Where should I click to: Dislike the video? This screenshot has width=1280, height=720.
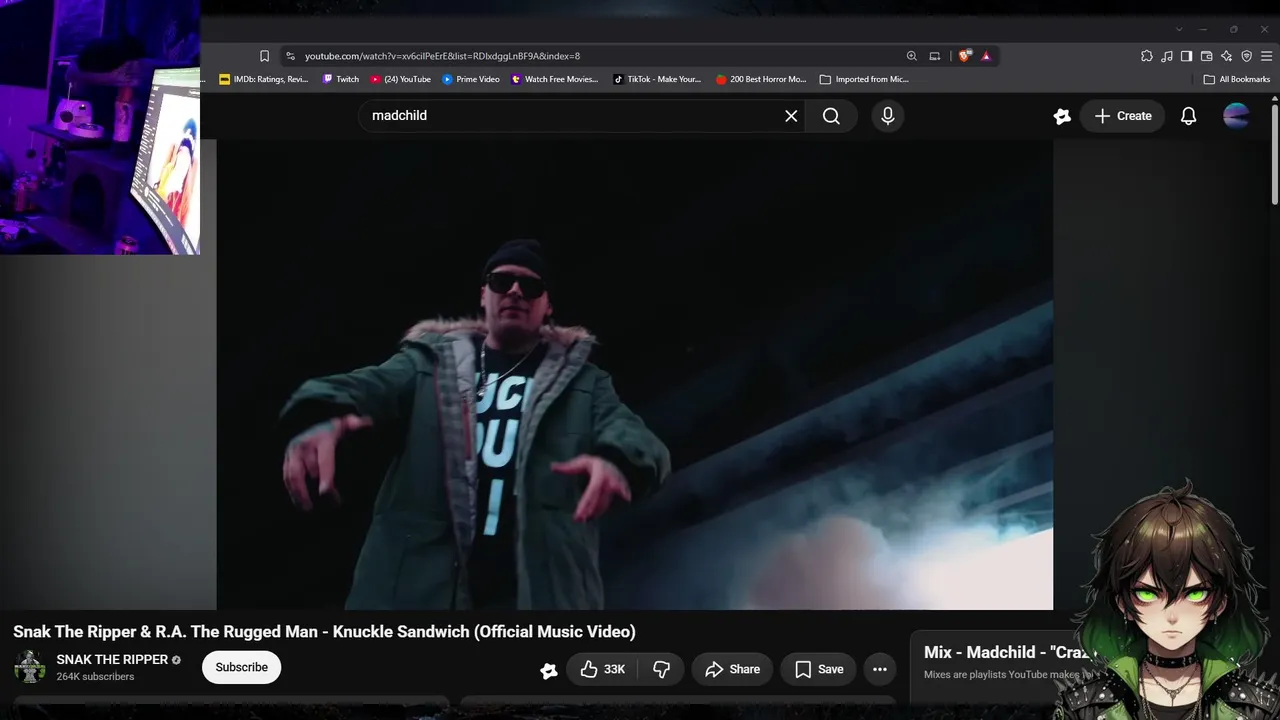click(661, 669)
